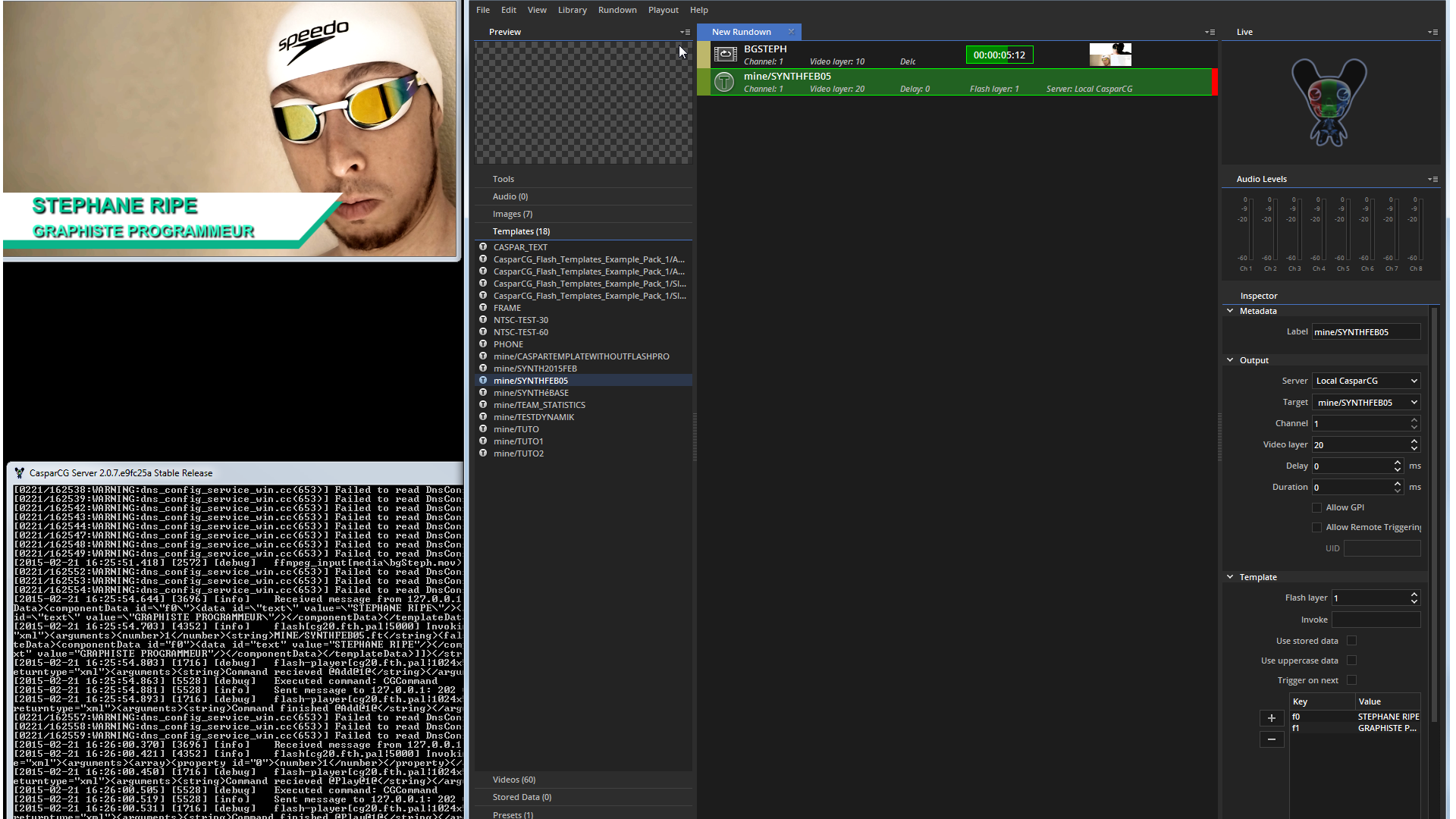Click the BGSTEPH video loop icon
The width and height of the screenshot is (1456, 819).
tap(726, 54)
